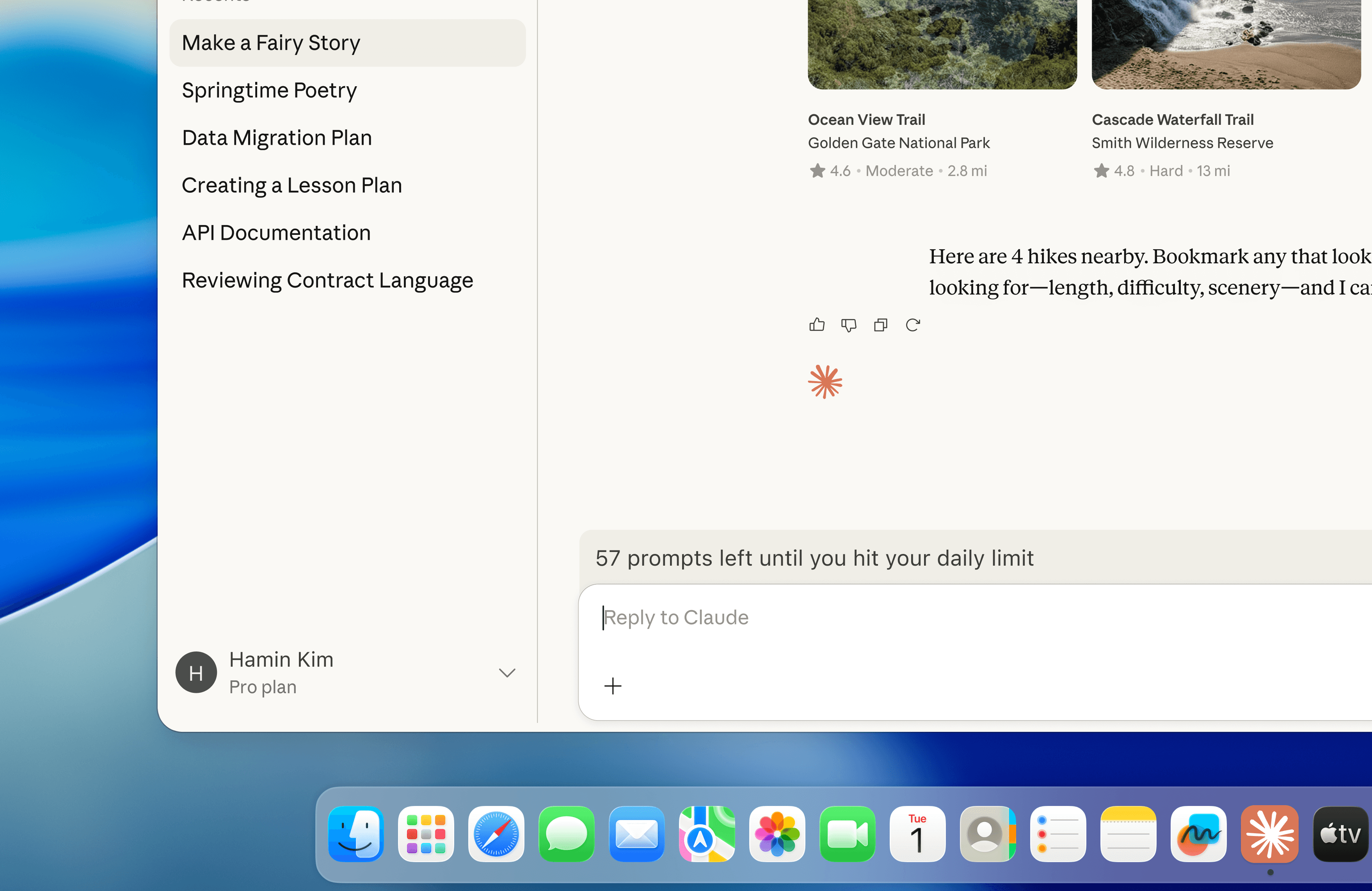Viewport: 1372px width, 891px height.
Task: Open Maps from the dock
Action: (706, 833)
